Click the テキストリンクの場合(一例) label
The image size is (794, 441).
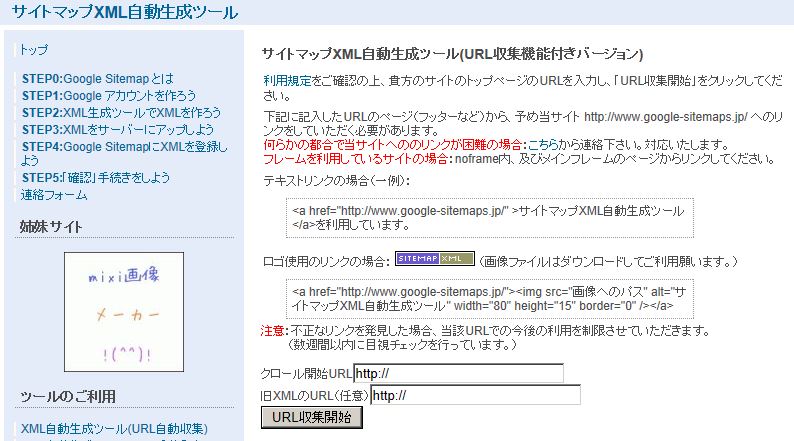point(337,181)
